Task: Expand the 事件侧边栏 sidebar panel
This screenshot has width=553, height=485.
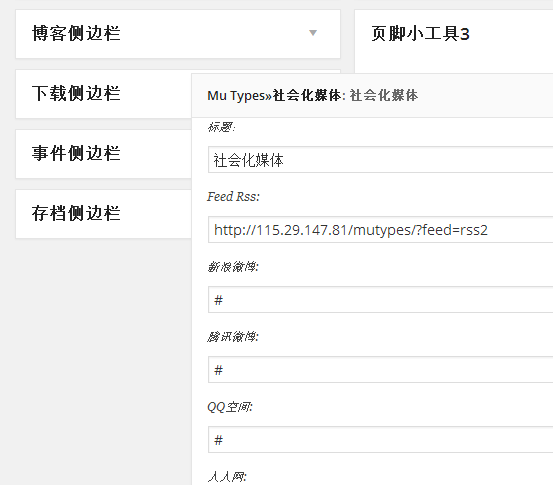Action: pos(104,154)
